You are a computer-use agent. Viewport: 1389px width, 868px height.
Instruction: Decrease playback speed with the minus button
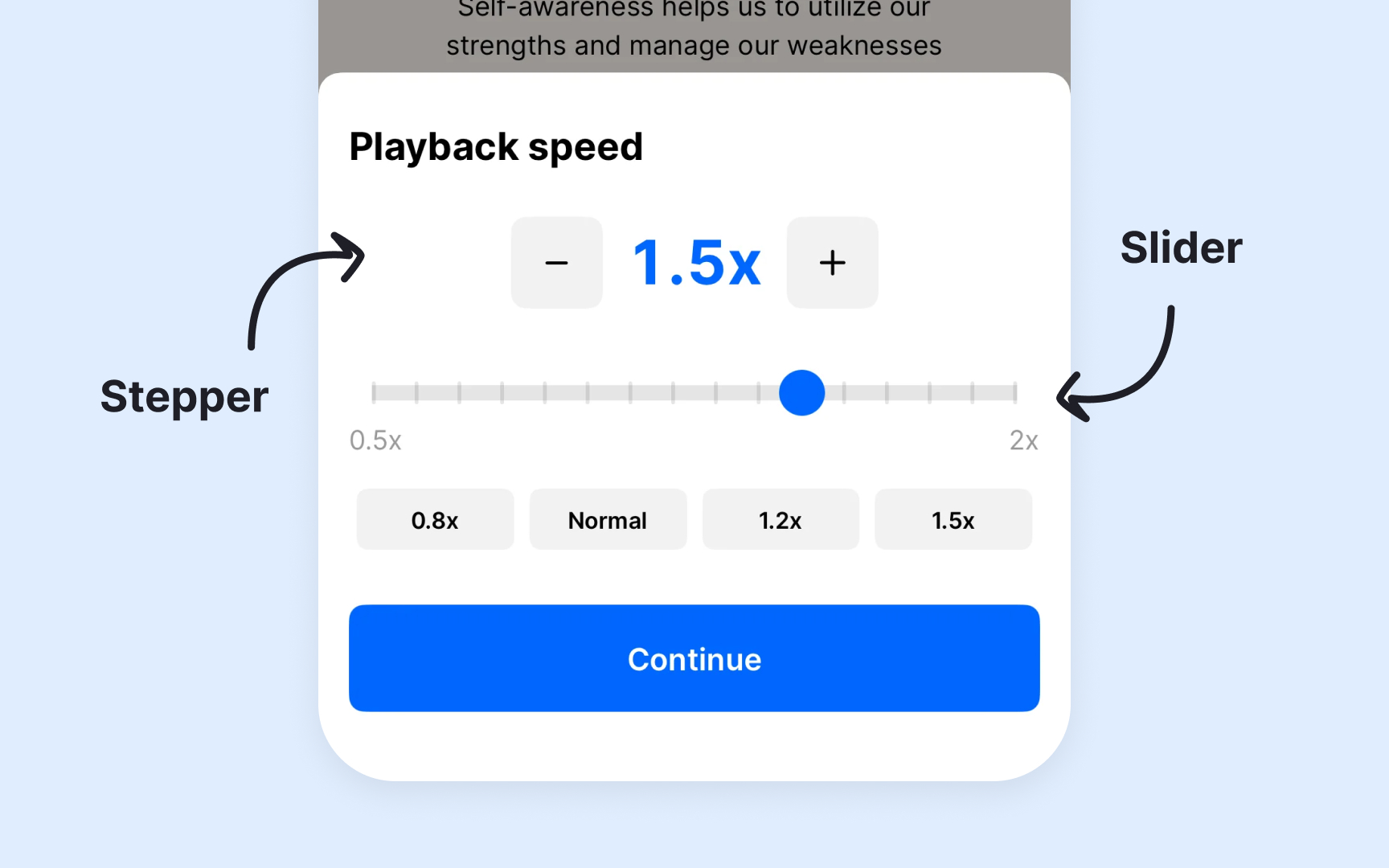[557, 263]
